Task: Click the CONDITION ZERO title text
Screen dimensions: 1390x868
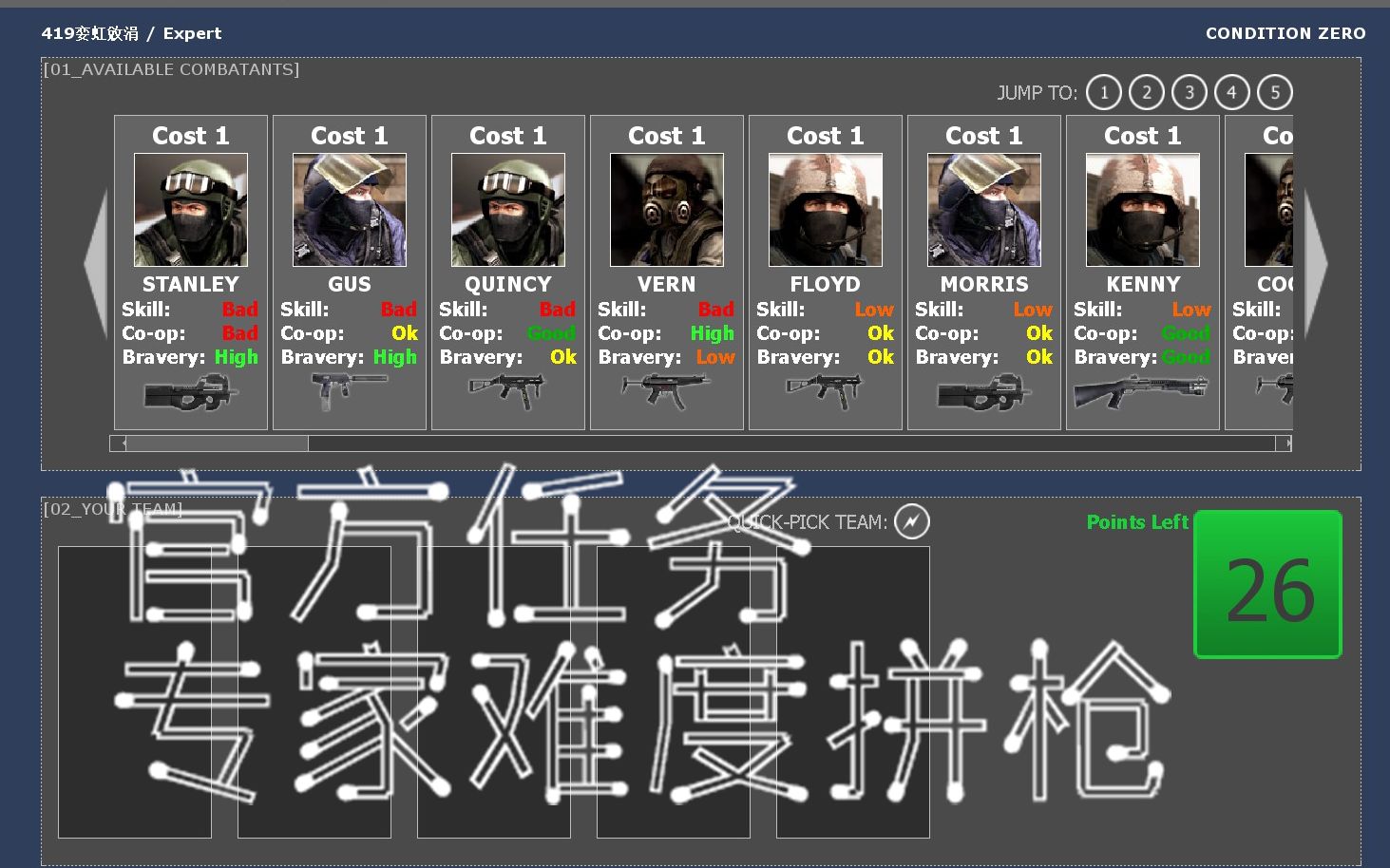Action: tap(1285, 33)
